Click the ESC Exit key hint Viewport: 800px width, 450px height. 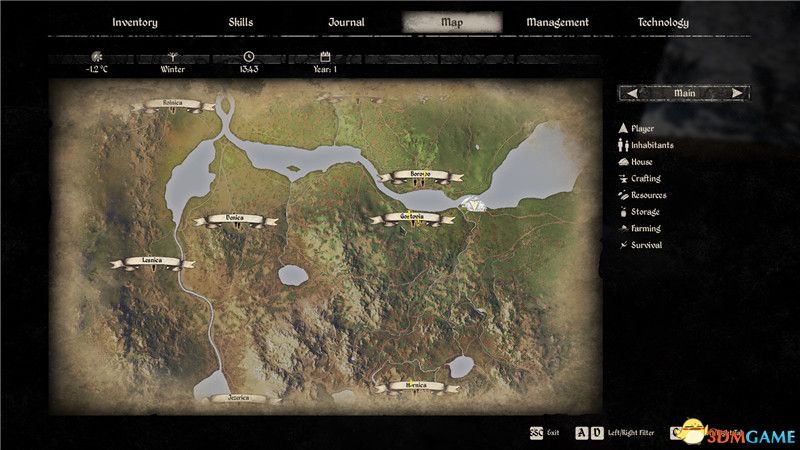pyautogui.click(x=536, y=433)
